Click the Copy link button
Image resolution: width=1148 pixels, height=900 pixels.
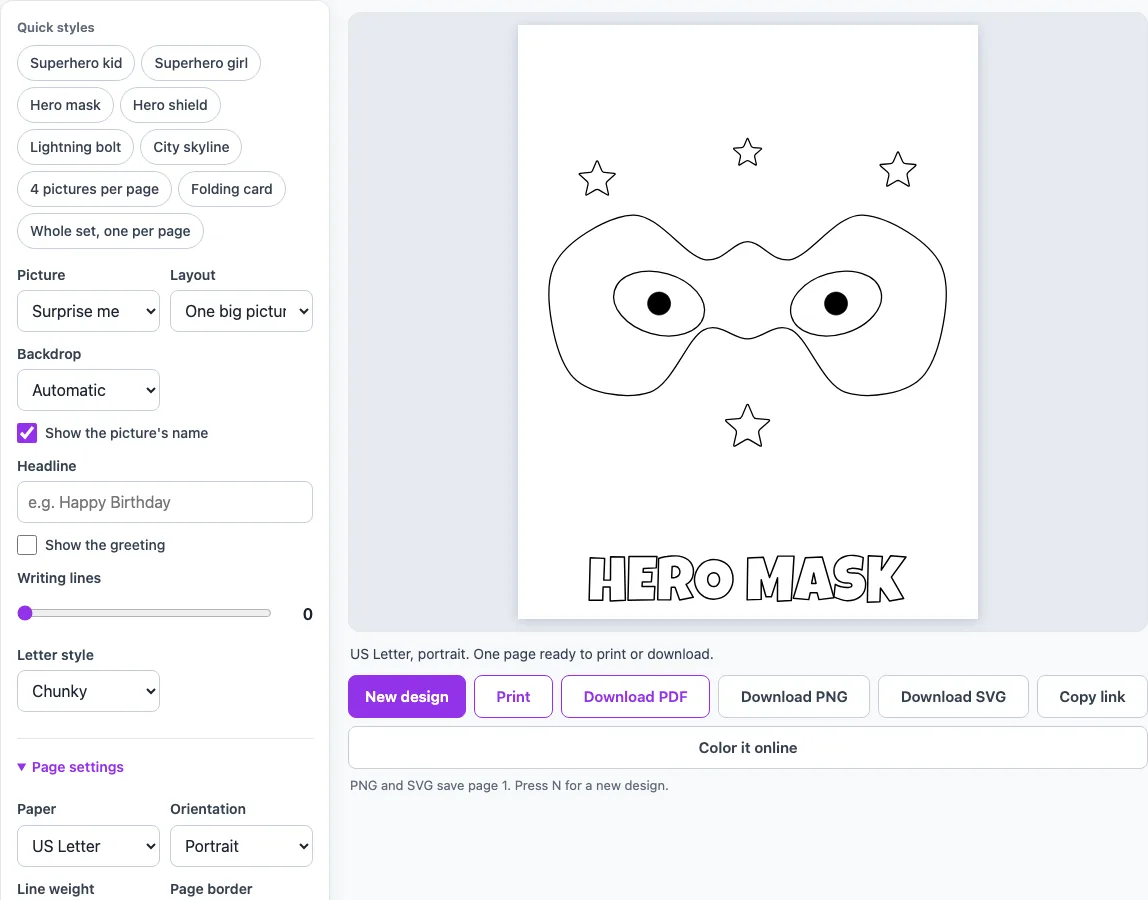(1092, 696)
